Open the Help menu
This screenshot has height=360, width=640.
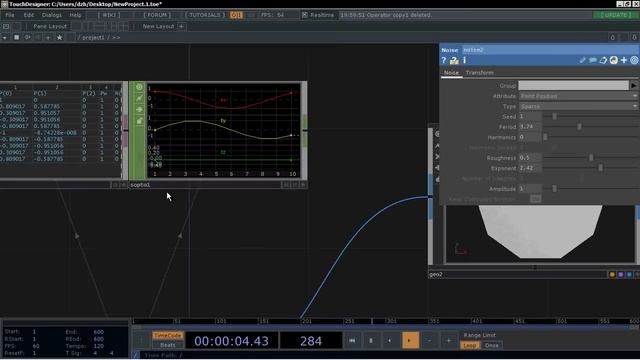(x=75, y=15)
